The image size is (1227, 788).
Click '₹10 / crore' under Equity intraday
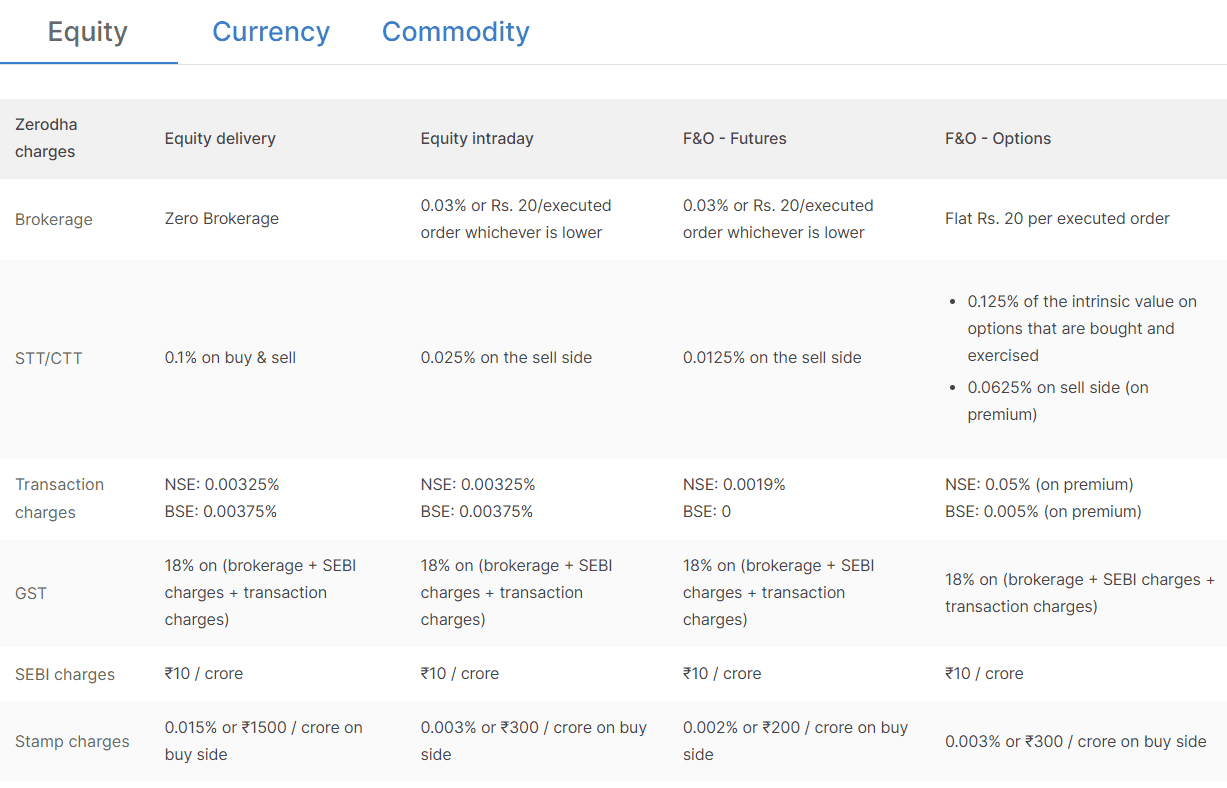point(460,673)
